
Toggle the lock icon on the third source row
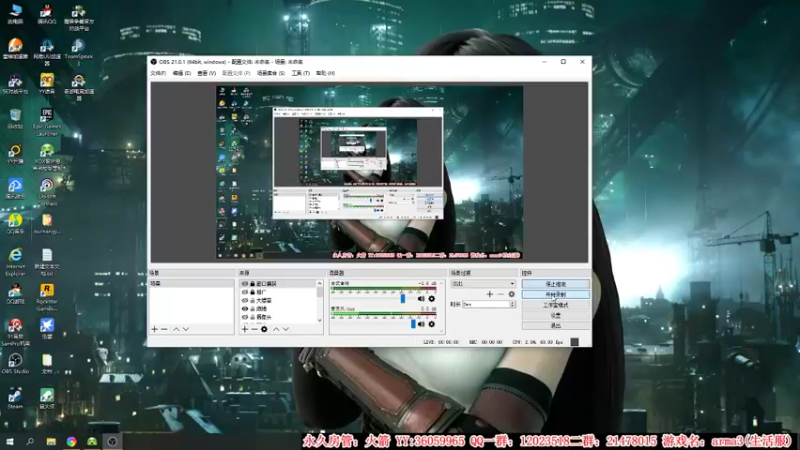(x=252, y=300)
